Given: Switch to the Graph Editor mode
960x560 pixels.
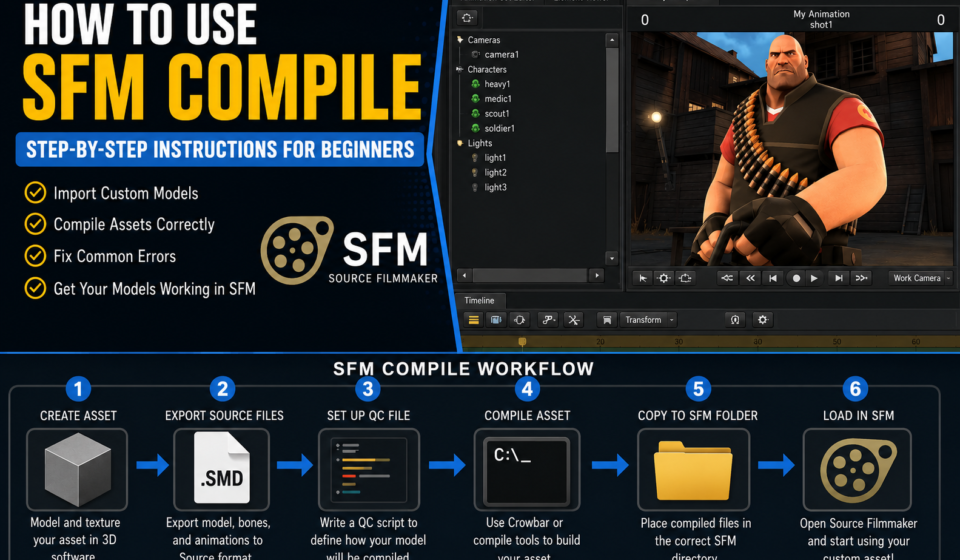Looking at the screenshot, I should tap(519, 319).
